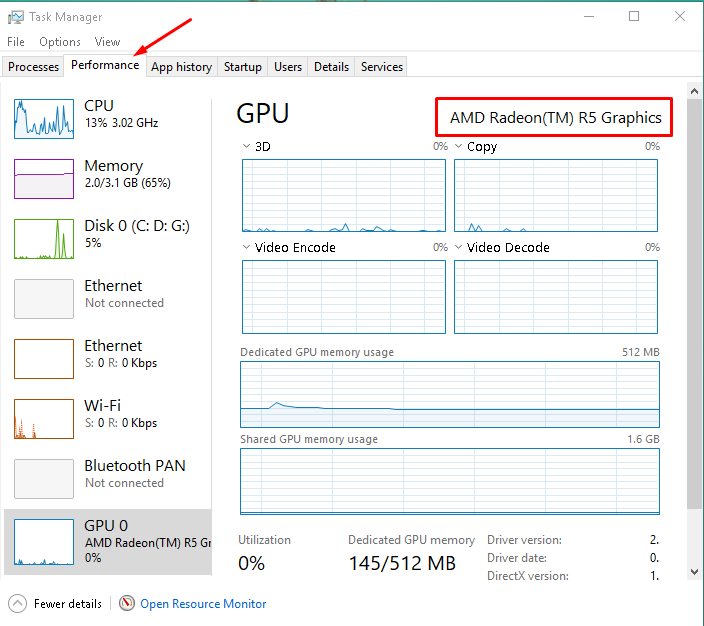Viewport: 704px width, 626px height.
Task: Click the "Driver version:" label
Action: click(x=524, y=540)
